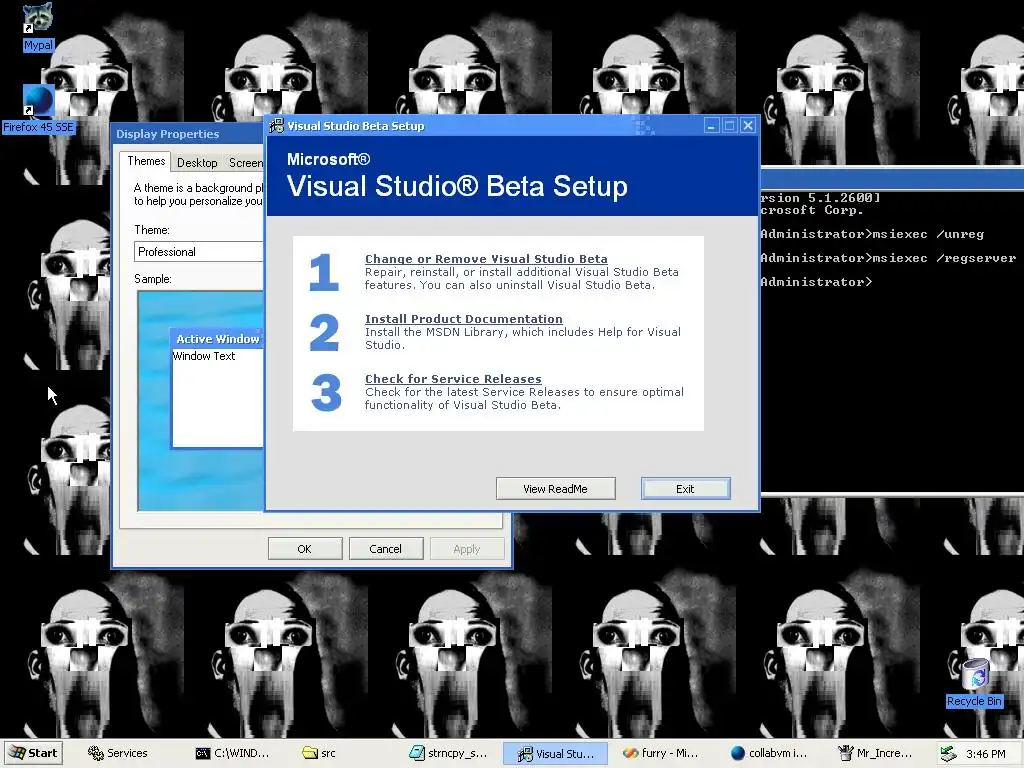The width and height of the screenshot is (1024, 768).
Task: Close the Visual Studio Beta Setup window
Action: click(x=748, y=125)
